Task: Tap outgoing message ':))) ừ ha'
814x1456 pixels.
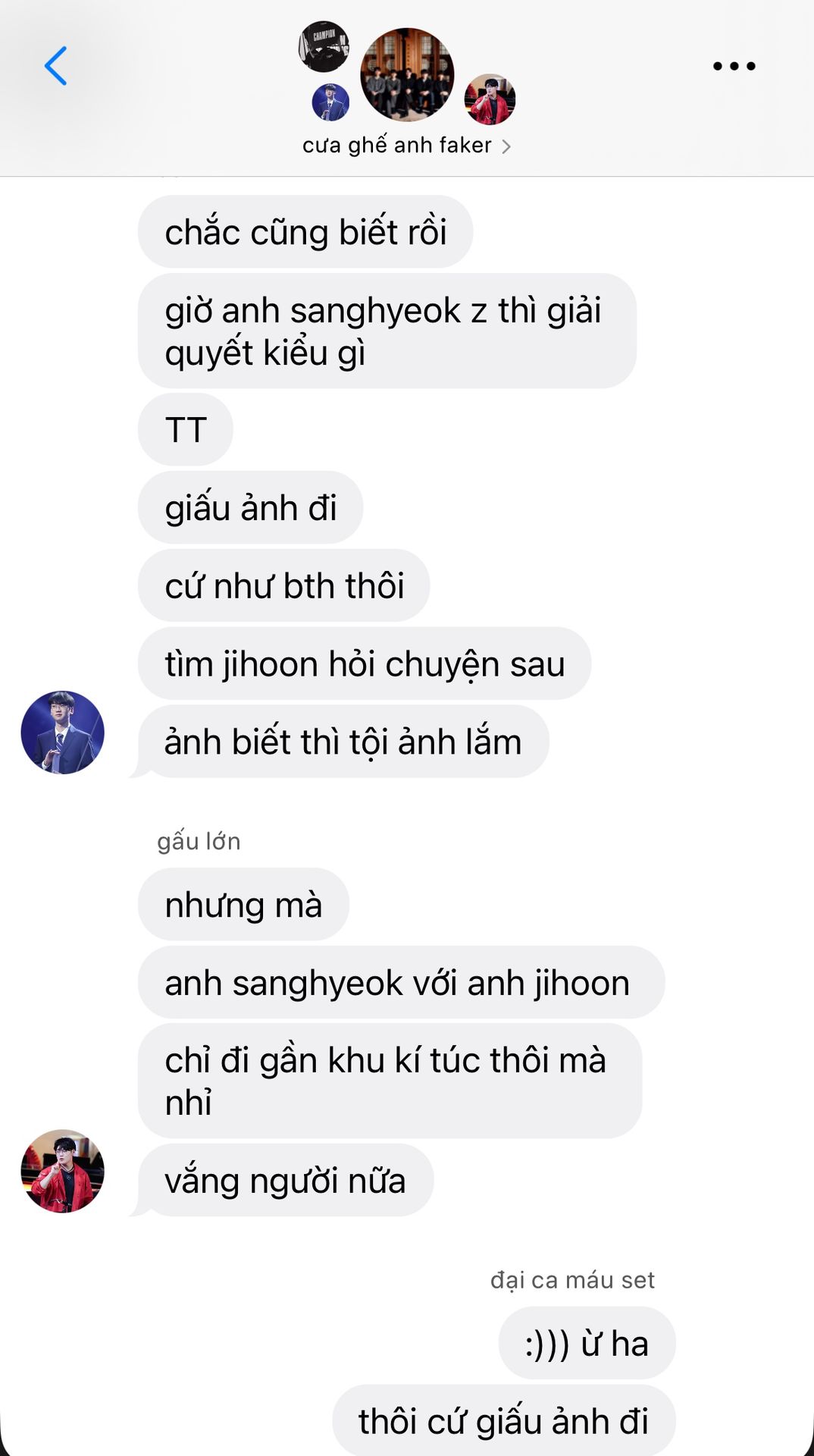Action: [x=587, y=1343]
